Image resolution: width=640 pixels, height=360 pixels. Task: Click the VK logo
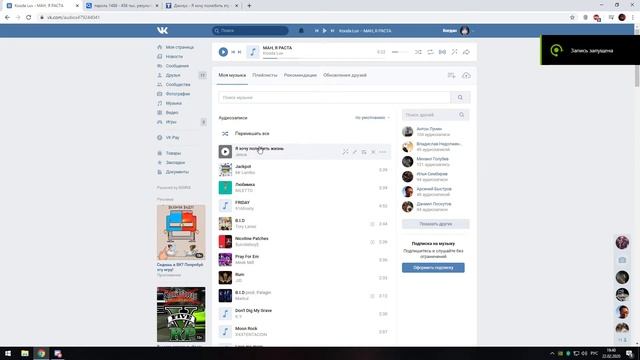(162, 31)
